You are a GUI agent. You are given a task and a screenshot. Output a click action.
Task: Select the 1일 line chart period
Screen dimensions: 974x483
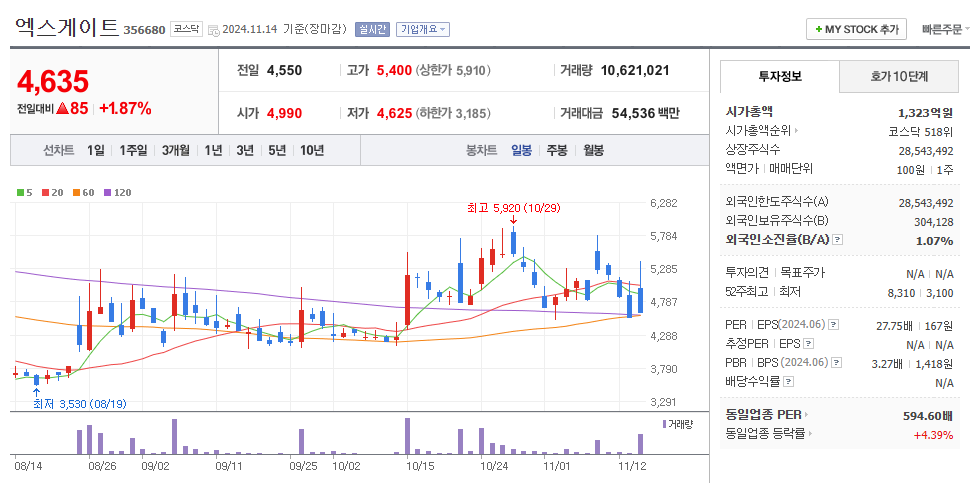pos(96,150)
